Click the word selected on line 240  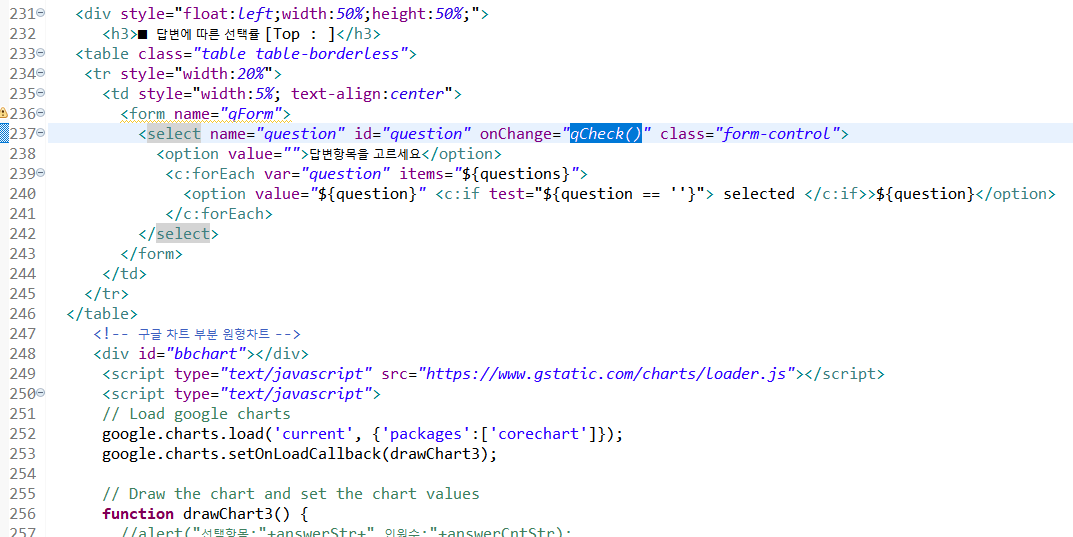click(x=759, y=194)
